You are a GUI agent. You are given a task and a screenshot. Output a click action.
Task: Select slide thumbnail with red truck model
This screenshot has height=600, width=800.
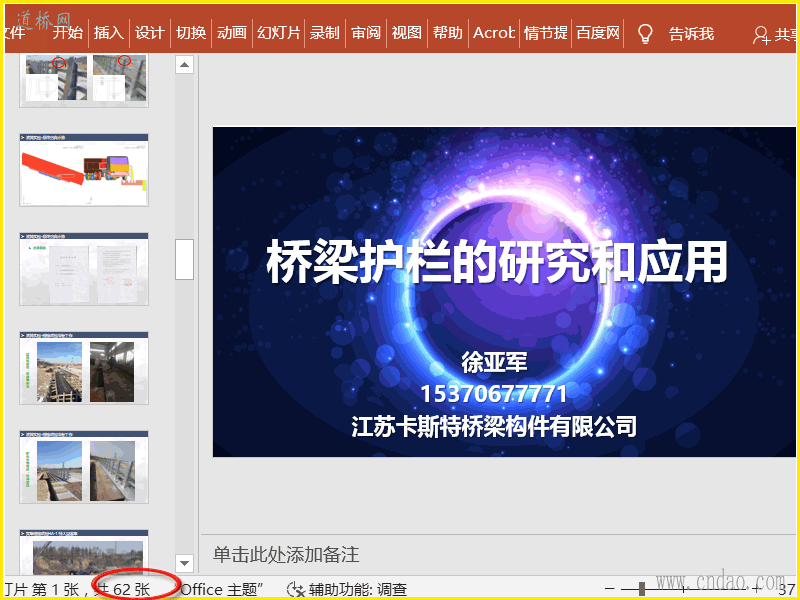tap(84, 170)
